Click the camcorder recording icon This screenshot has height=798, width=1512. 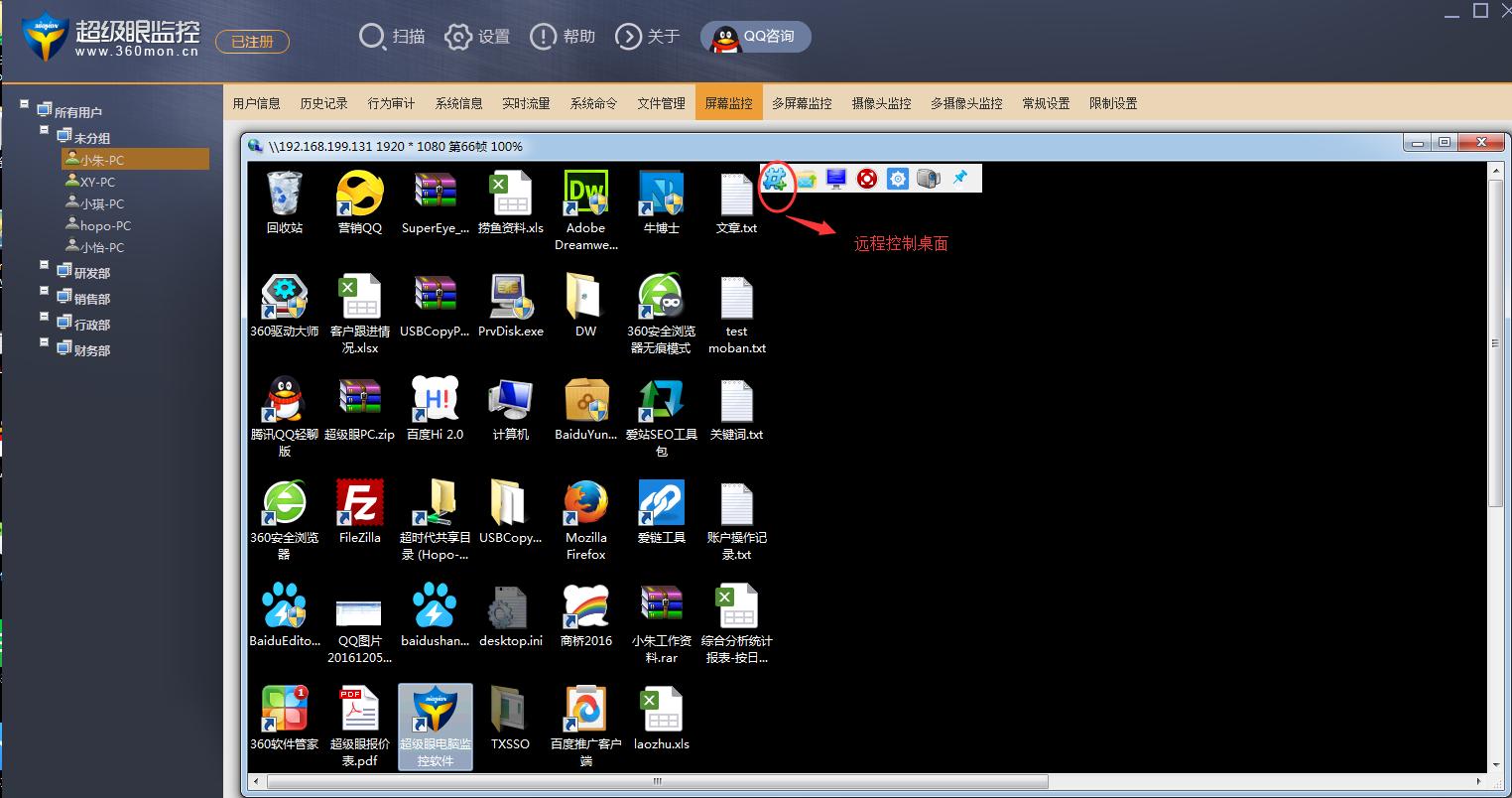pyautogui.click(x=928, y=179)
